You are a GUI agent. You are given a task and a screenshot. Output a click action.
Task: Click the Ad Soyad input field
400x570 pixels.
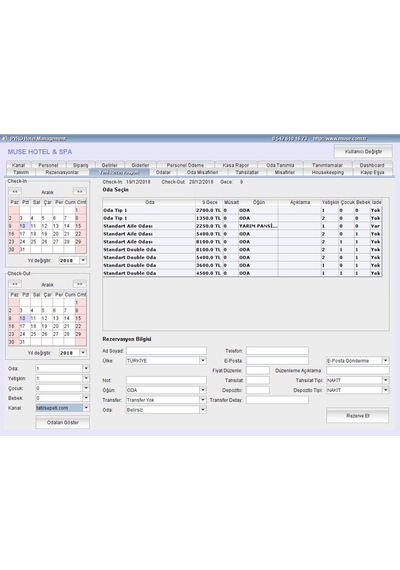coord(166,351)
